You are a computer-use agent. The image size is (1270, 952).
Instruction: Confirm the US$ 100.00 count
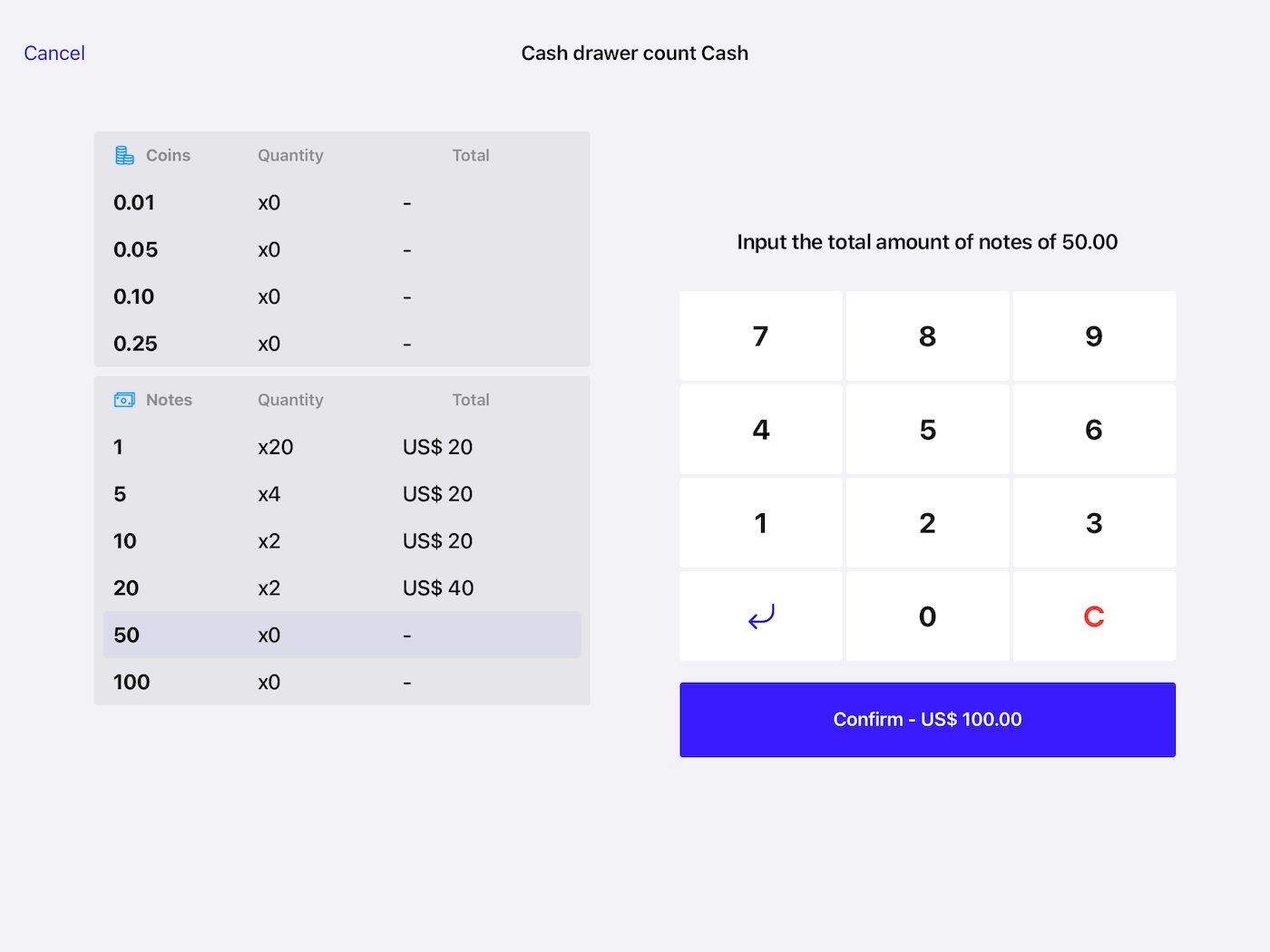tap(927, 720)
